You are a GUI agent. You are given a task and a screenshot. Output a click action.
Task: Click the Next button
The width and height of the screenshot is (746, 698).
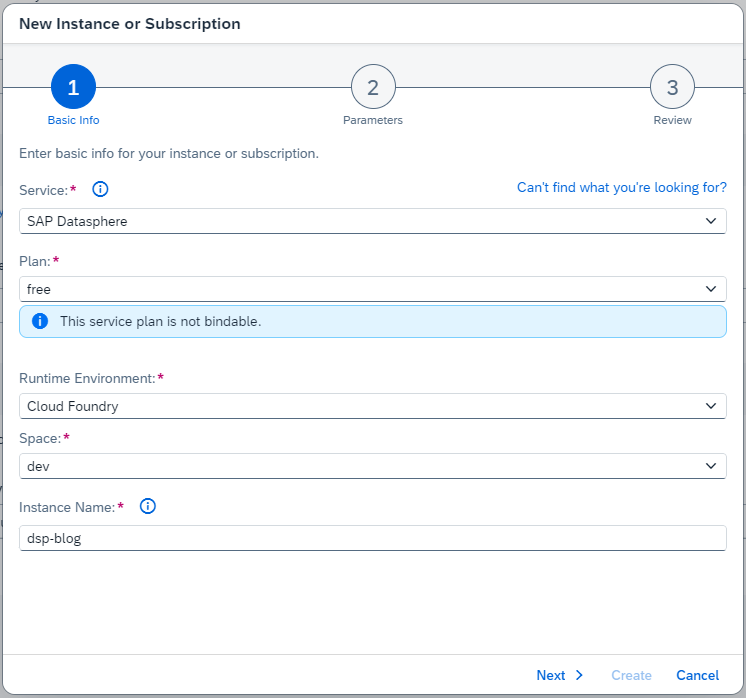coord(560,675)
